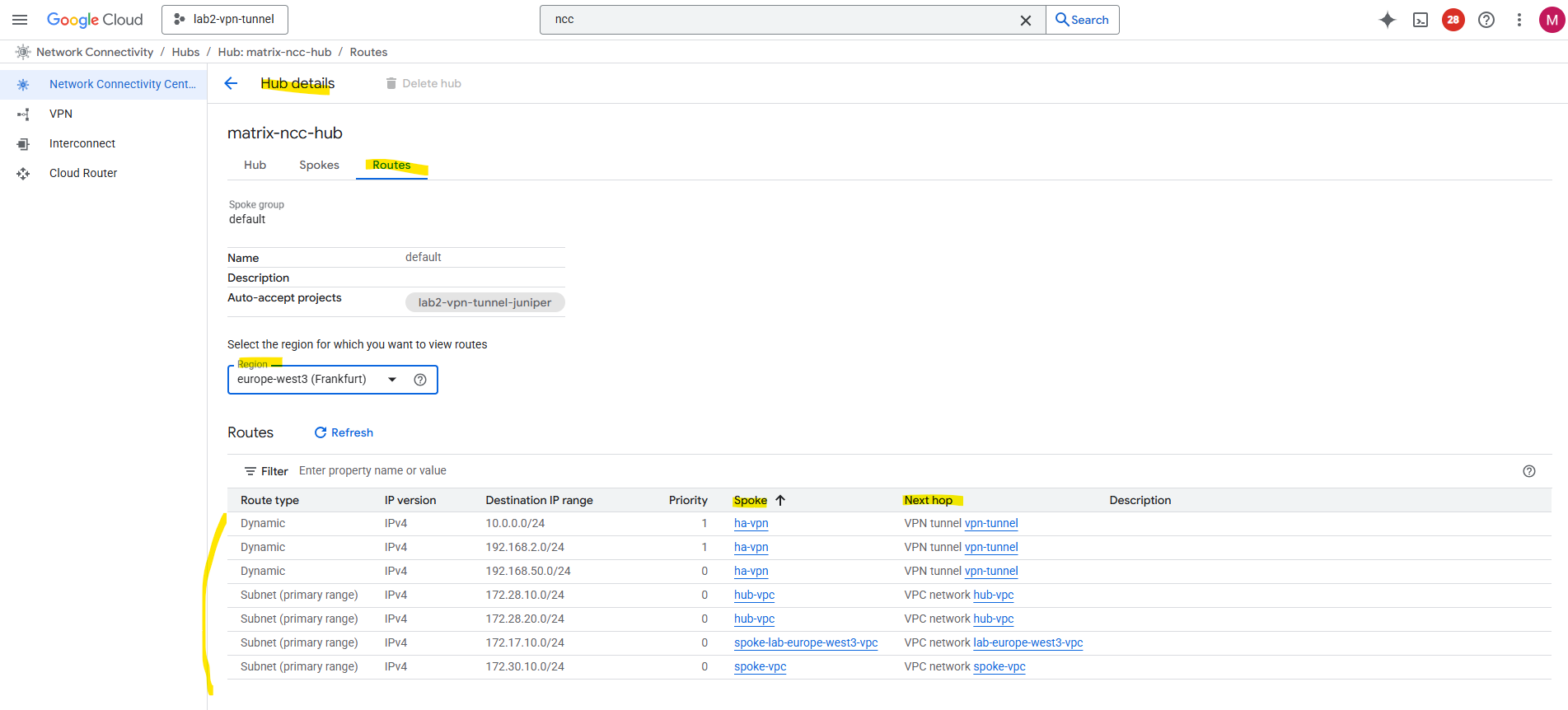Activate Cloud Shell terminal icon

(x=1421, y=20)
